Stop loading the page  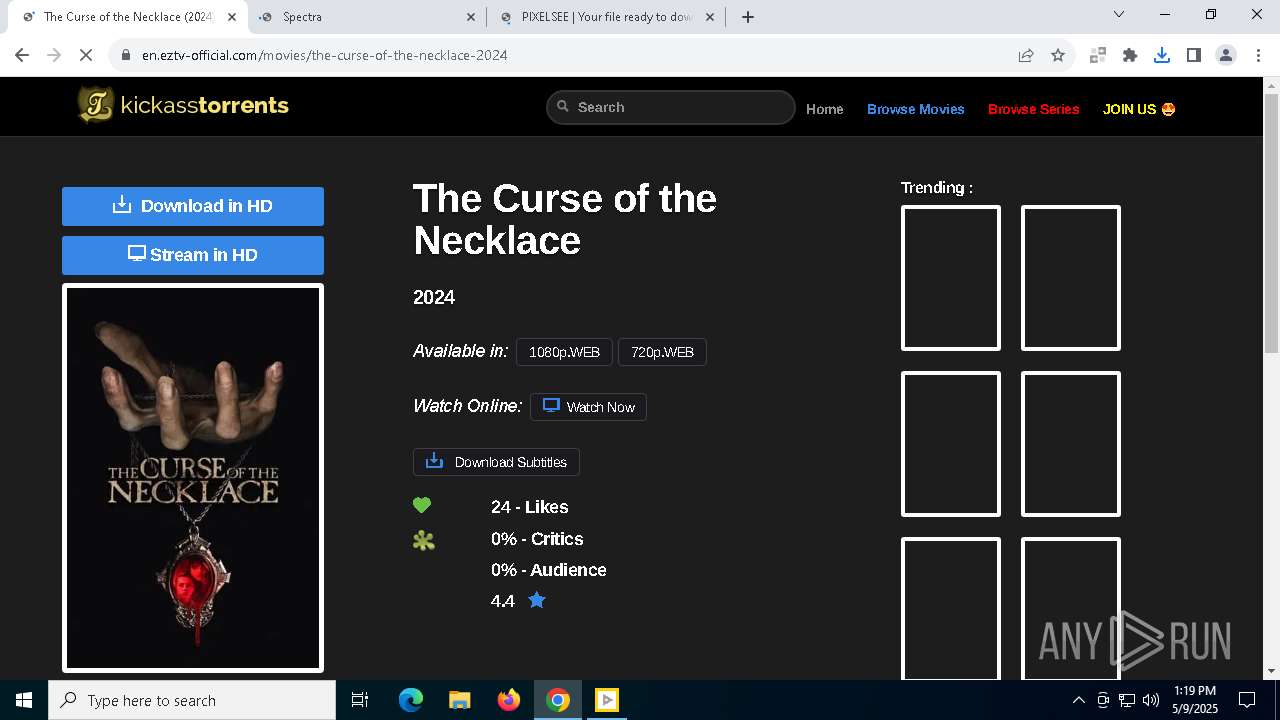pyautogui.click(x=86, y=55)
